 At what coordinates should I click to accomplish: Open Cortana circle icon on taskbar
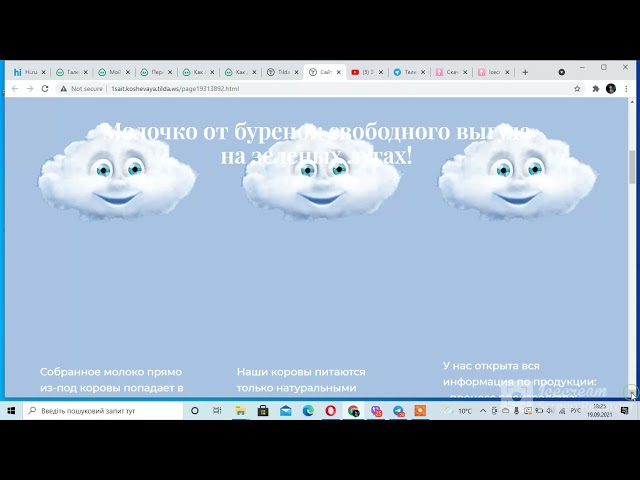click(195, 411)
